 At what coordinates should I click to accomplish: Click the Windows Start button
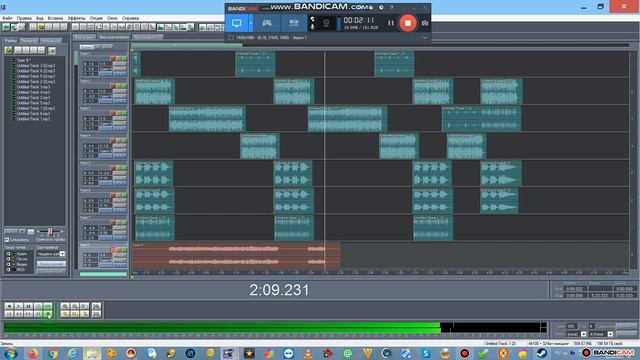[x=10, y=353]
